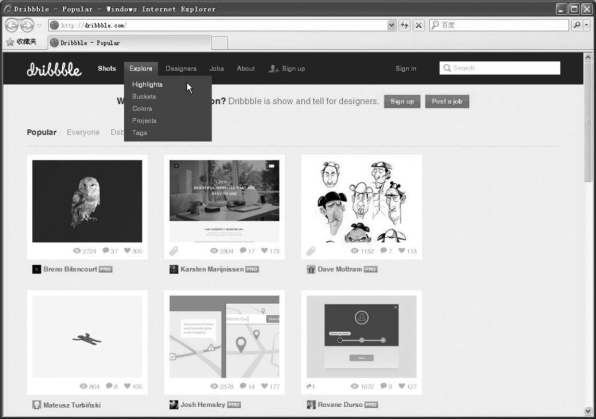596x419 pixels.
Task: Click the Refresh button beside address bar
Action: (x=404, y=25)
